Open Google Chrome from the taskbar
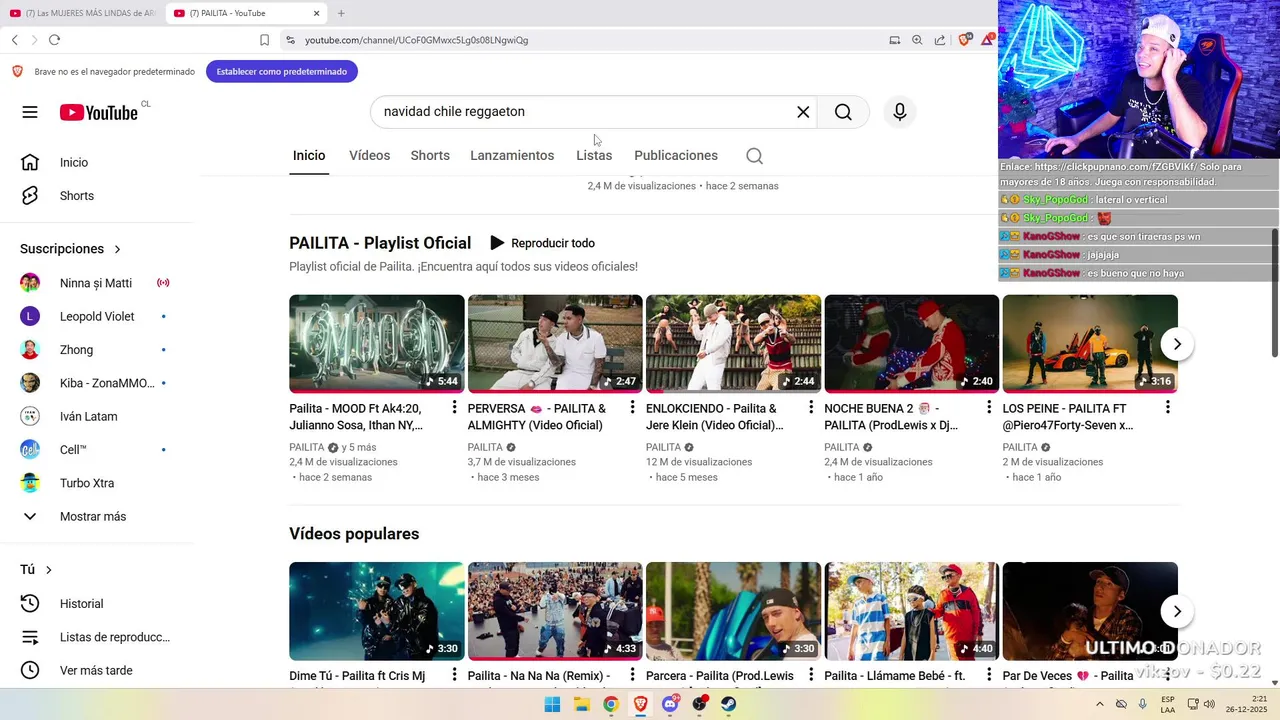The image size is (1280, 720). (611, 704)
